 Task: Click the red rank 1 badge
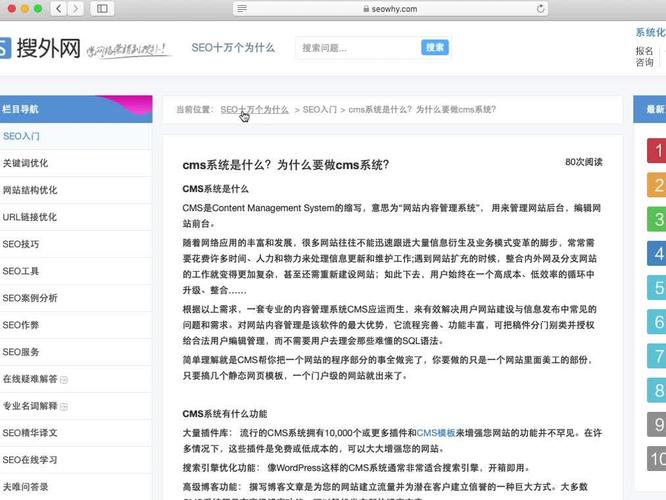tap(657, 150)
